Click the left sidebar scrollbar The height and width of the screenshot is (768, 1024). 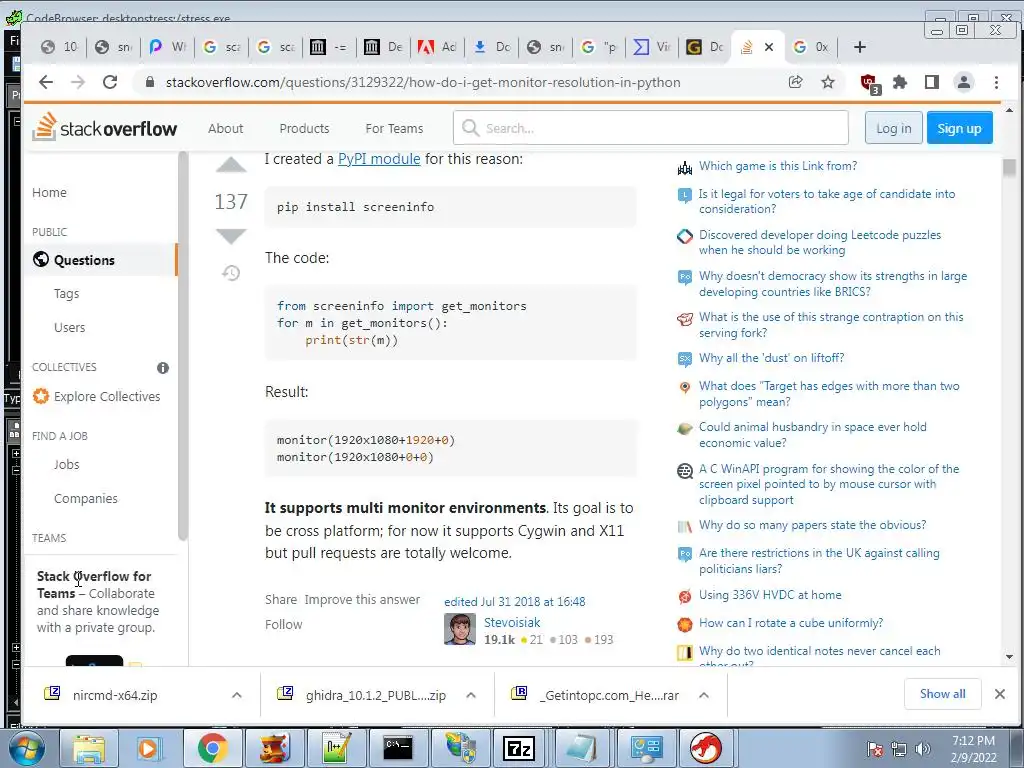click(x=183, y=346)
